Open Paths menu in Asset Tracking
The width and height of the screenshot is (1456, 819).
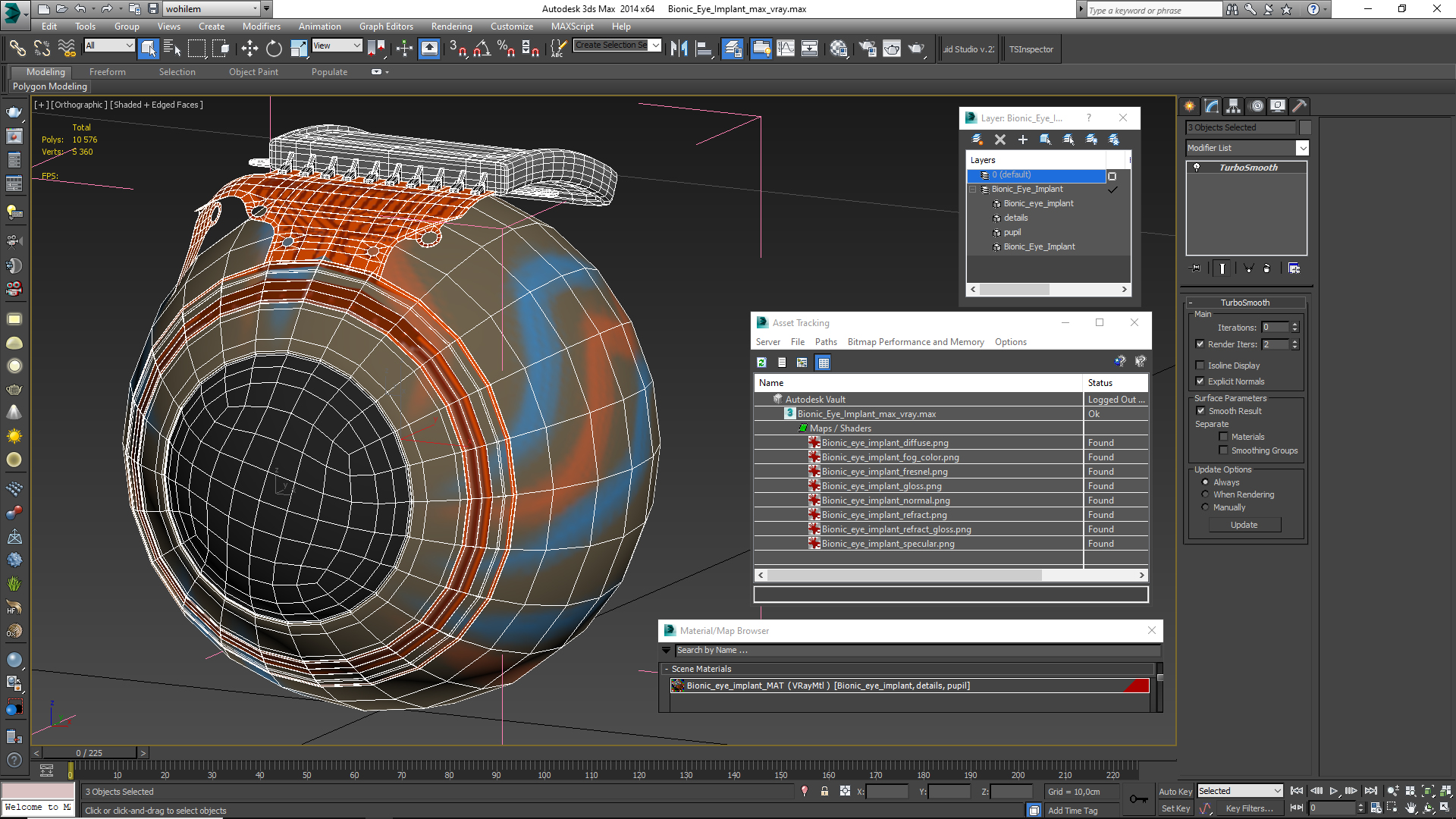(x=826, y=342)
